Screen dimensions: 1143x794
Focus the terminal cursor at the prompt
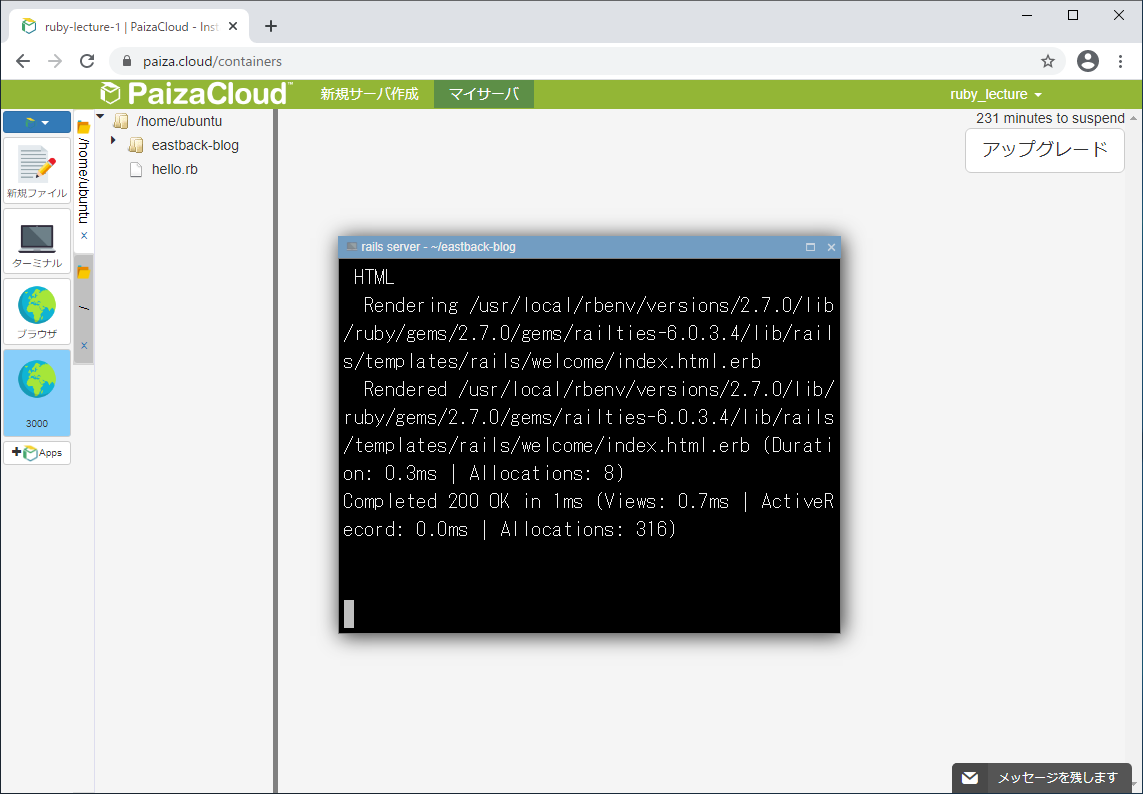[348, 614]
